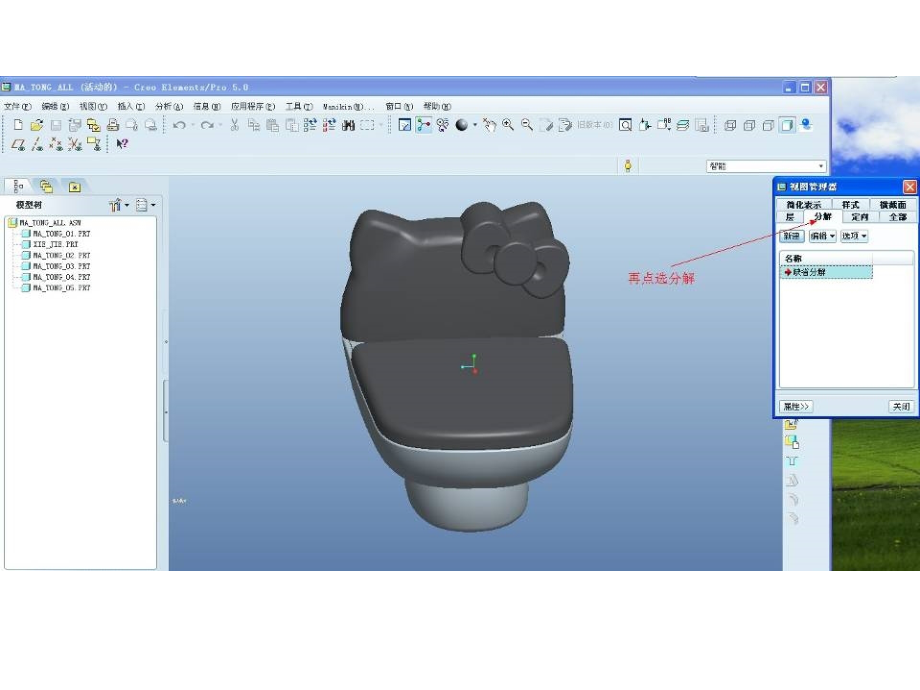Click the Repaint screen icon
Image resolution: width=920 pixels, height=690 pixels.
[405, 125]
